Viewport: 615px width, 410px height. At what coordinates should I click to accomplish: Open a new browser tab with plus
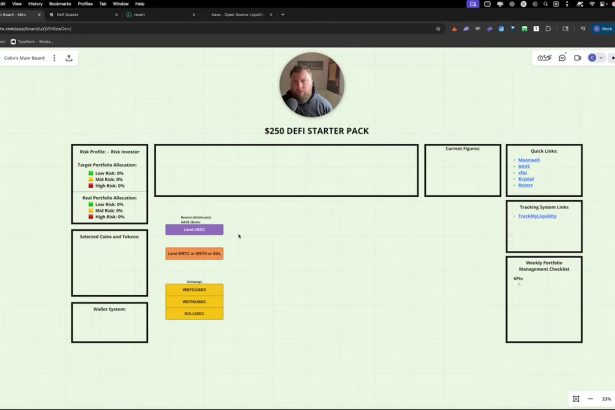click(x=282, y=15)
